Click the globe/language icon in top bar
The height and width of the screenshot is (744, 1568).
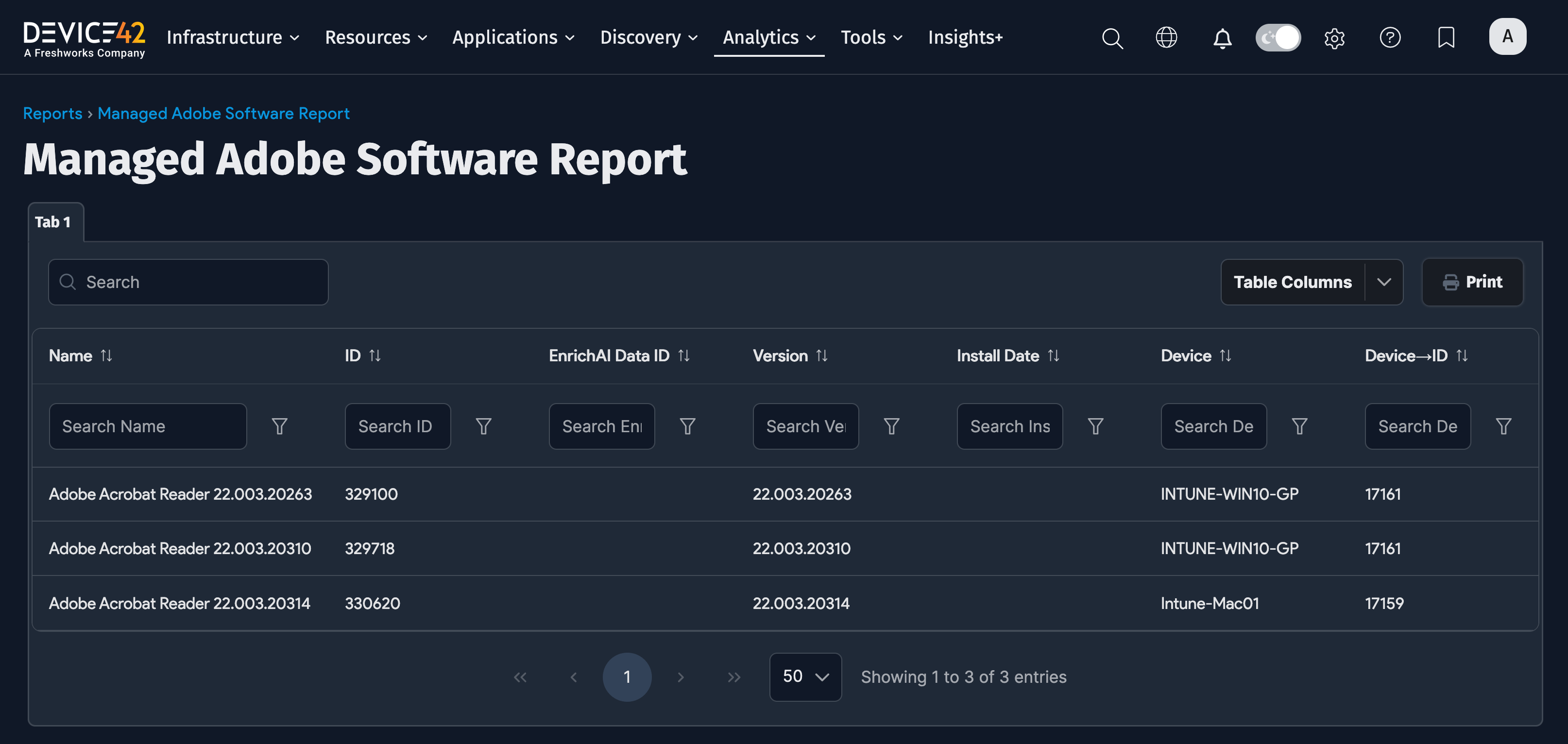point(1167,38)
